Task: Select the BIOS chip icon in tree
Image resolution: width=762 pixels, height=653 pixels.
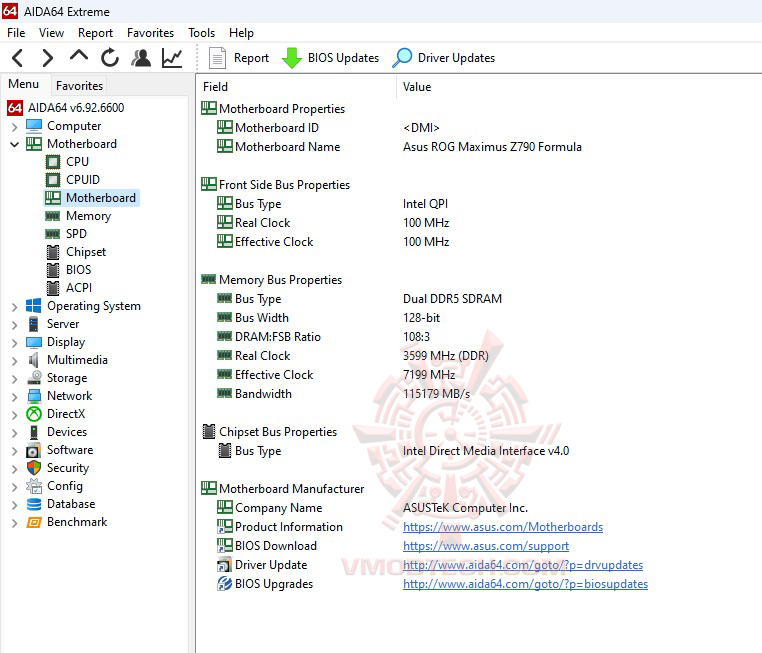Action: (x=53, y=270)
